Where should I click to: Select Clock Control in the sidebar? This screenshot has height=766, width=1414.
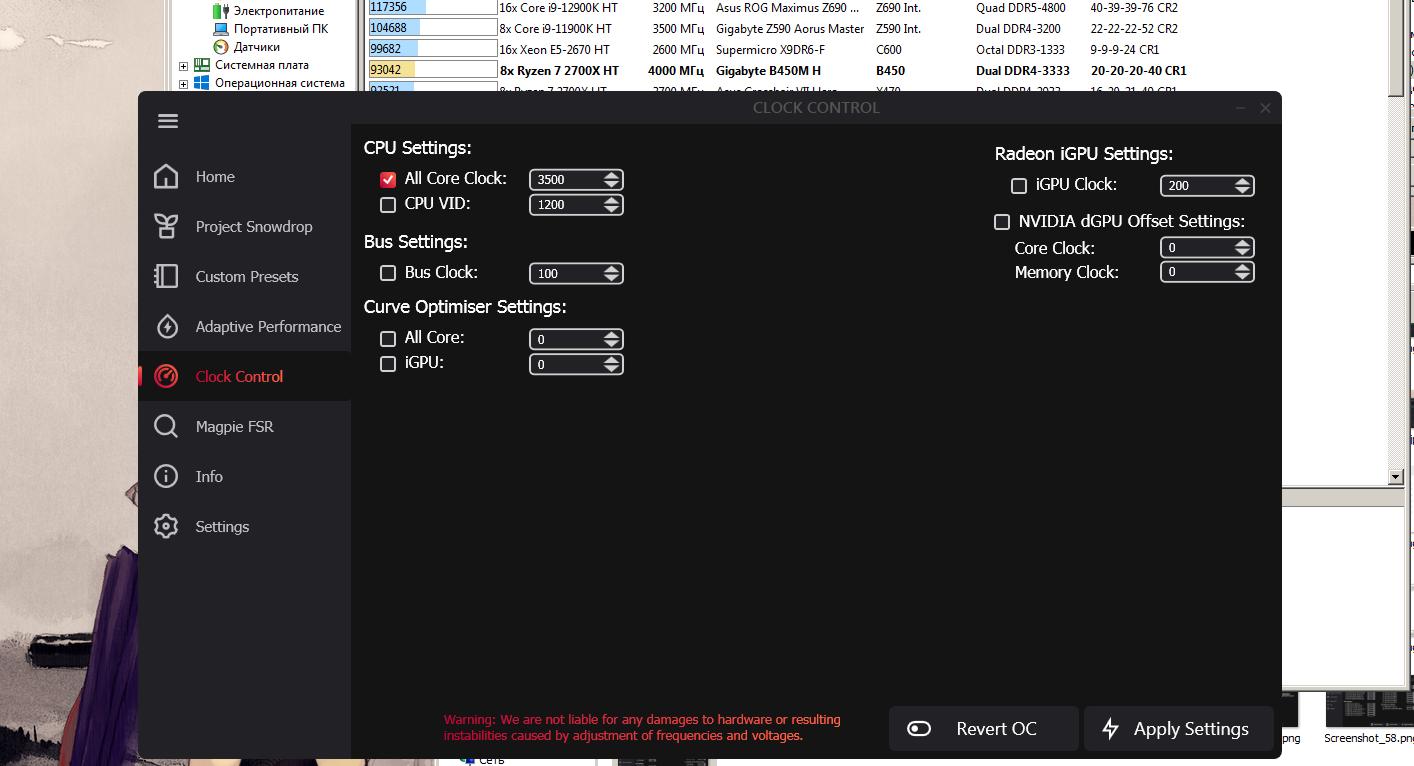pos(244,377)
